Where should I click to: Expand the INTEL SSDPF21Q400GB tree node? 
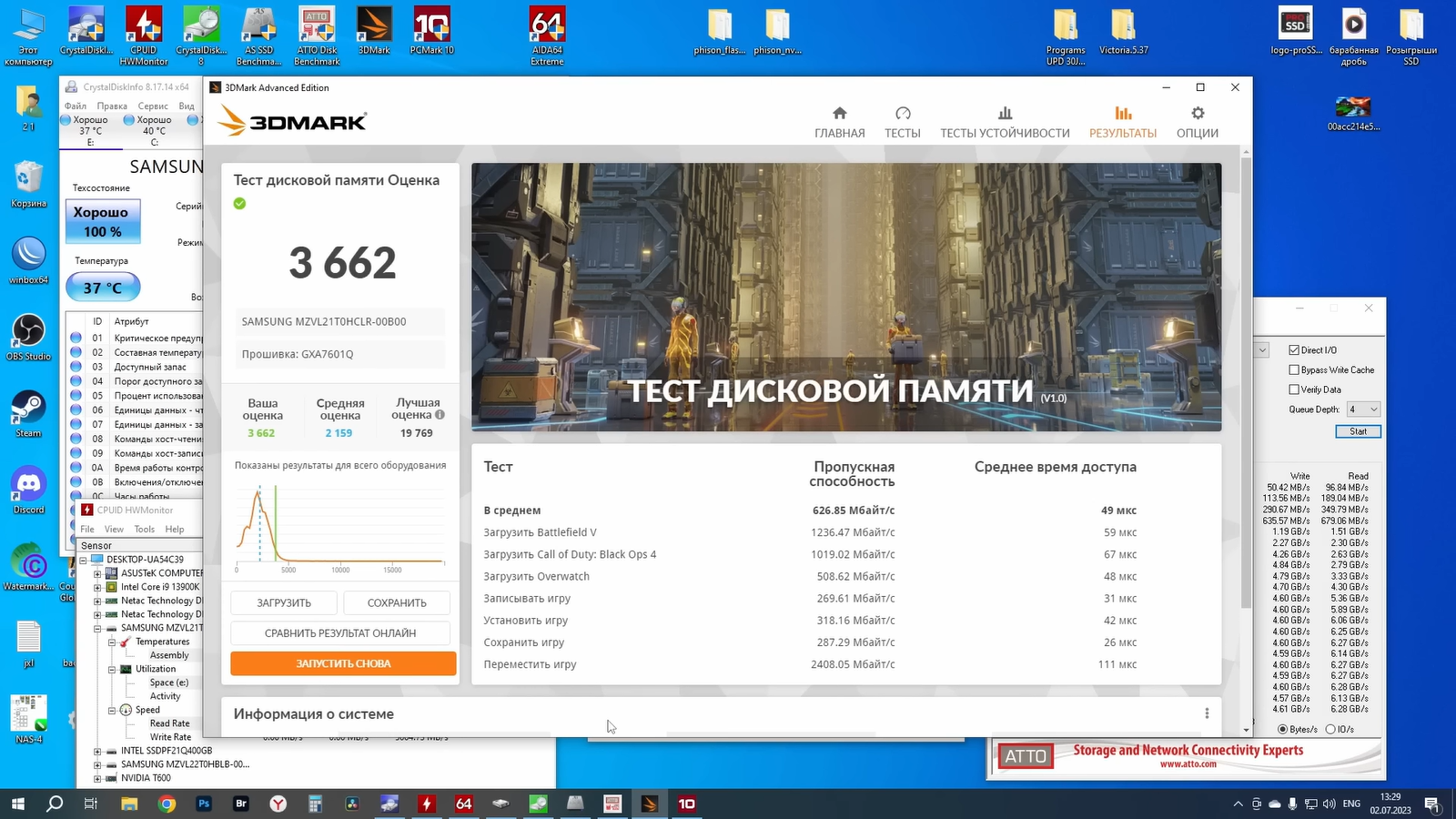tap(97, 752)
